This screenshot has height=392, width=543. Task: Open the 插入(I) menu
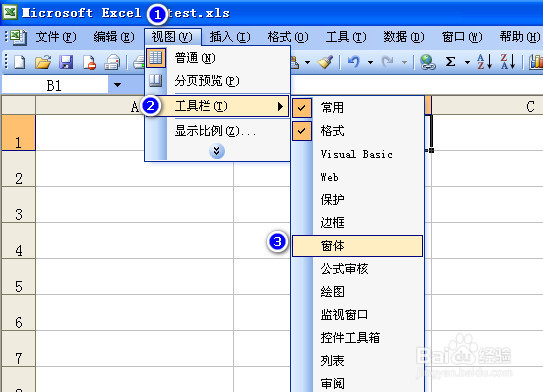coord(230,37)
